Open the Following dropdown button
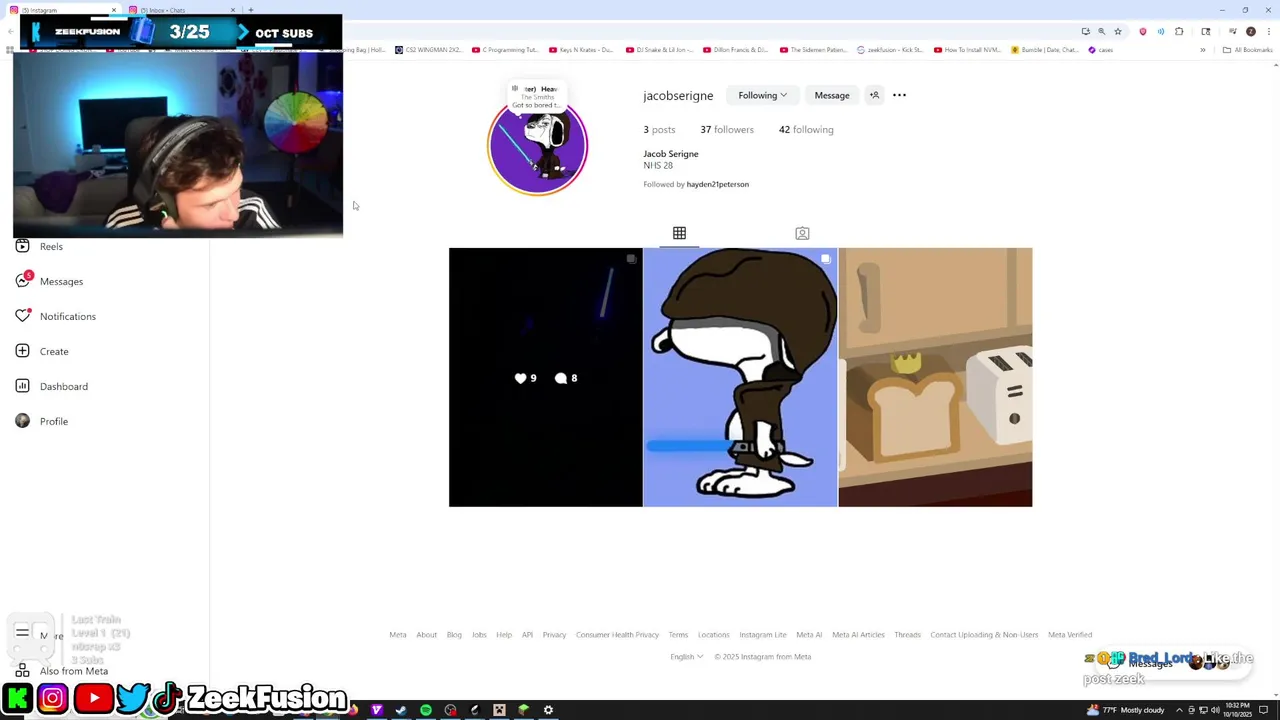The width and height of the screenshot is (1280, 720). (x=762, y=95)
